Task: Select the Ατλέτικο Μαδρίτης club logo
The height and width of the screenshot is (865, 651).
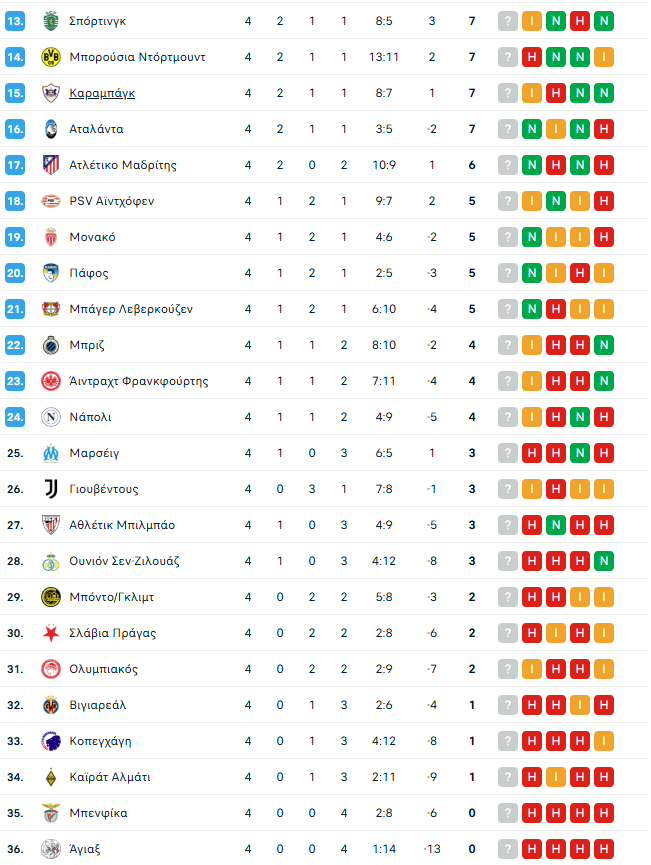Action: tap(51, 165)
